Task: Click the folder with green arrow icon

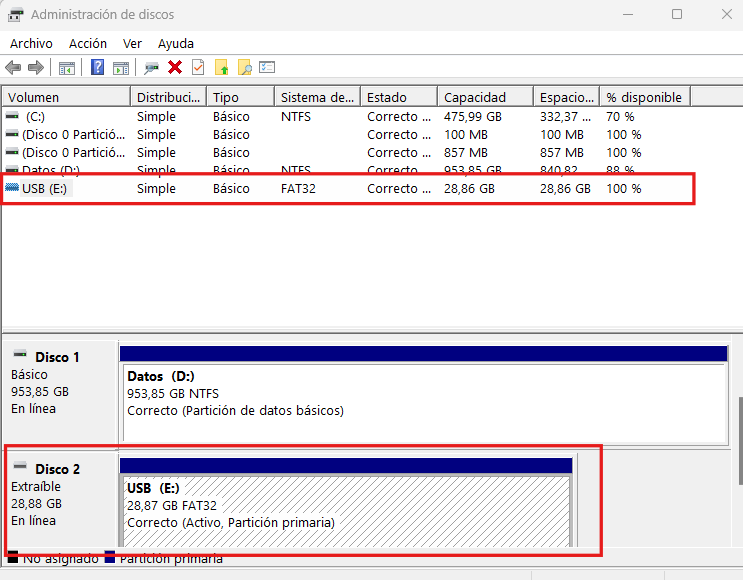Action: (221, 67)
